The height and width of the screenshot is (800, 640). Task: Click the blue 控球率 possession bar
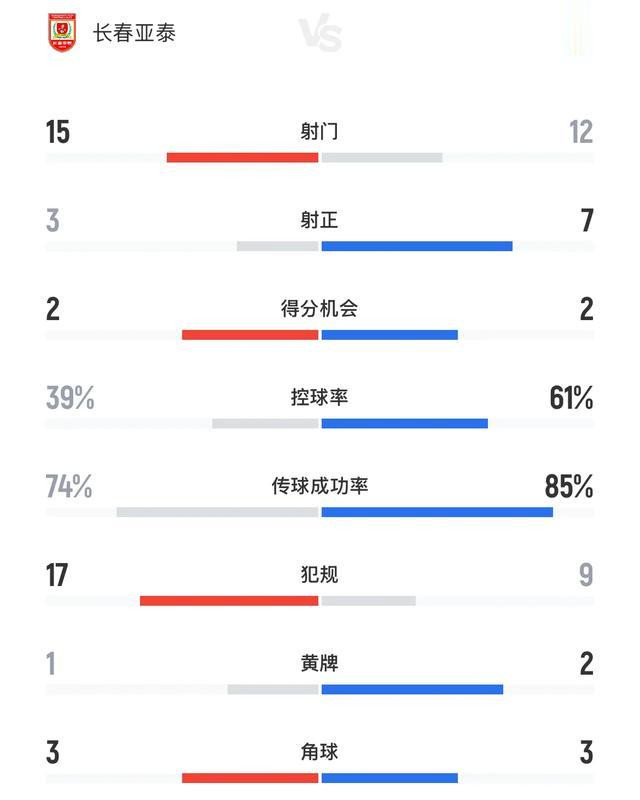point(405,423)
